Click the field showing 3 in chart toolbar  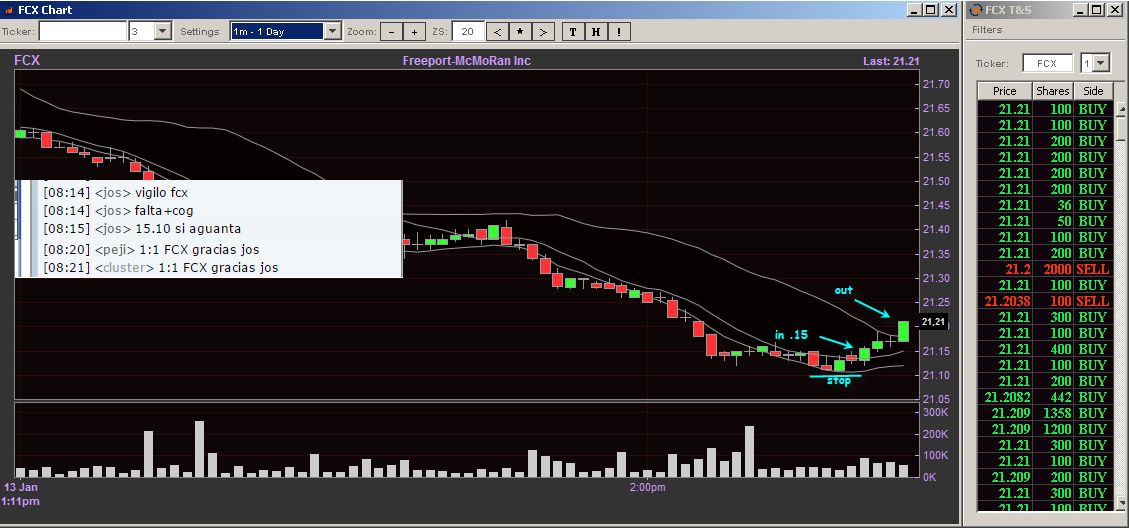tap(142, 32)
